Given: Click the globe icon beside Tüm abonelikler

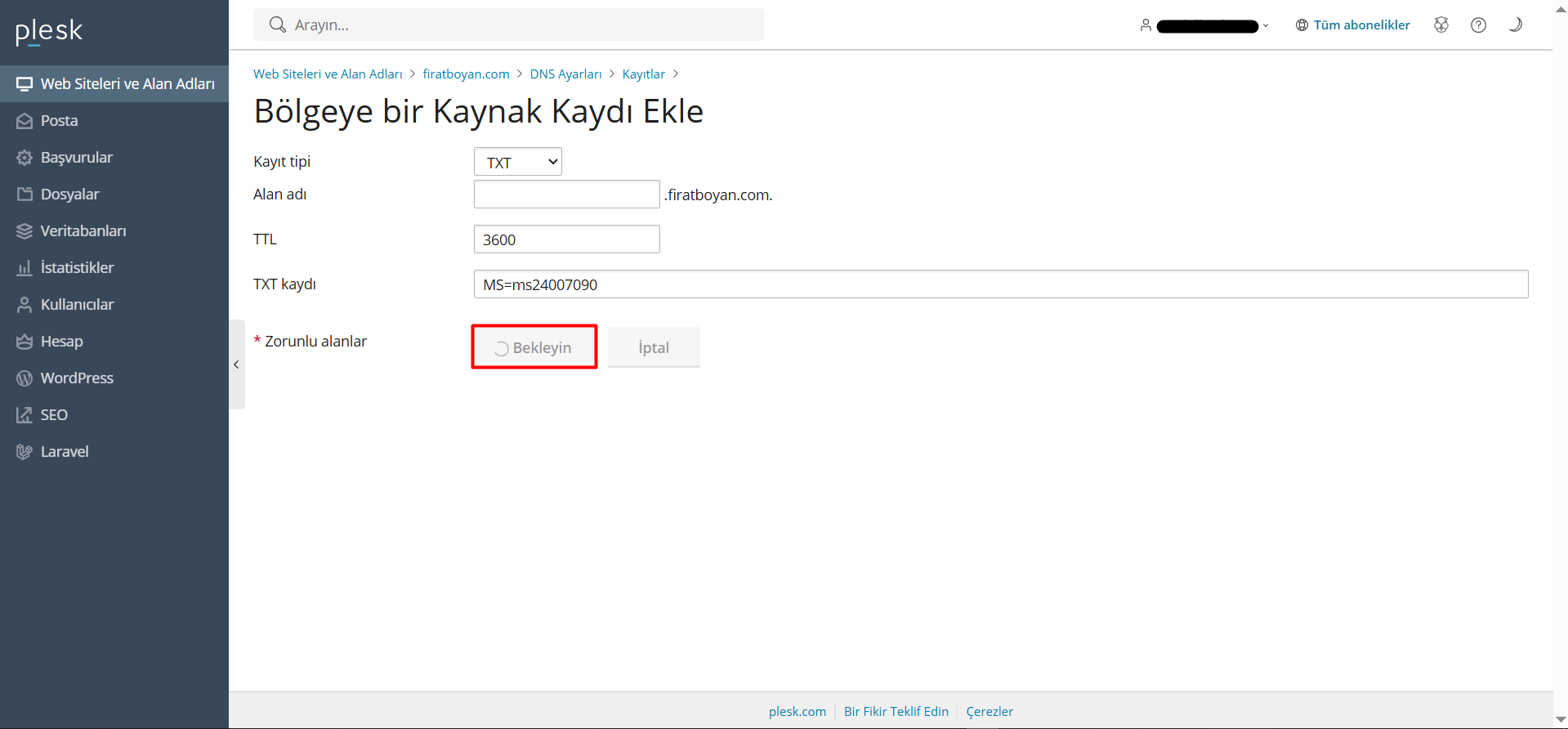Looking at the screenshot, I should pyautogui.click(x=1302, y=25).
